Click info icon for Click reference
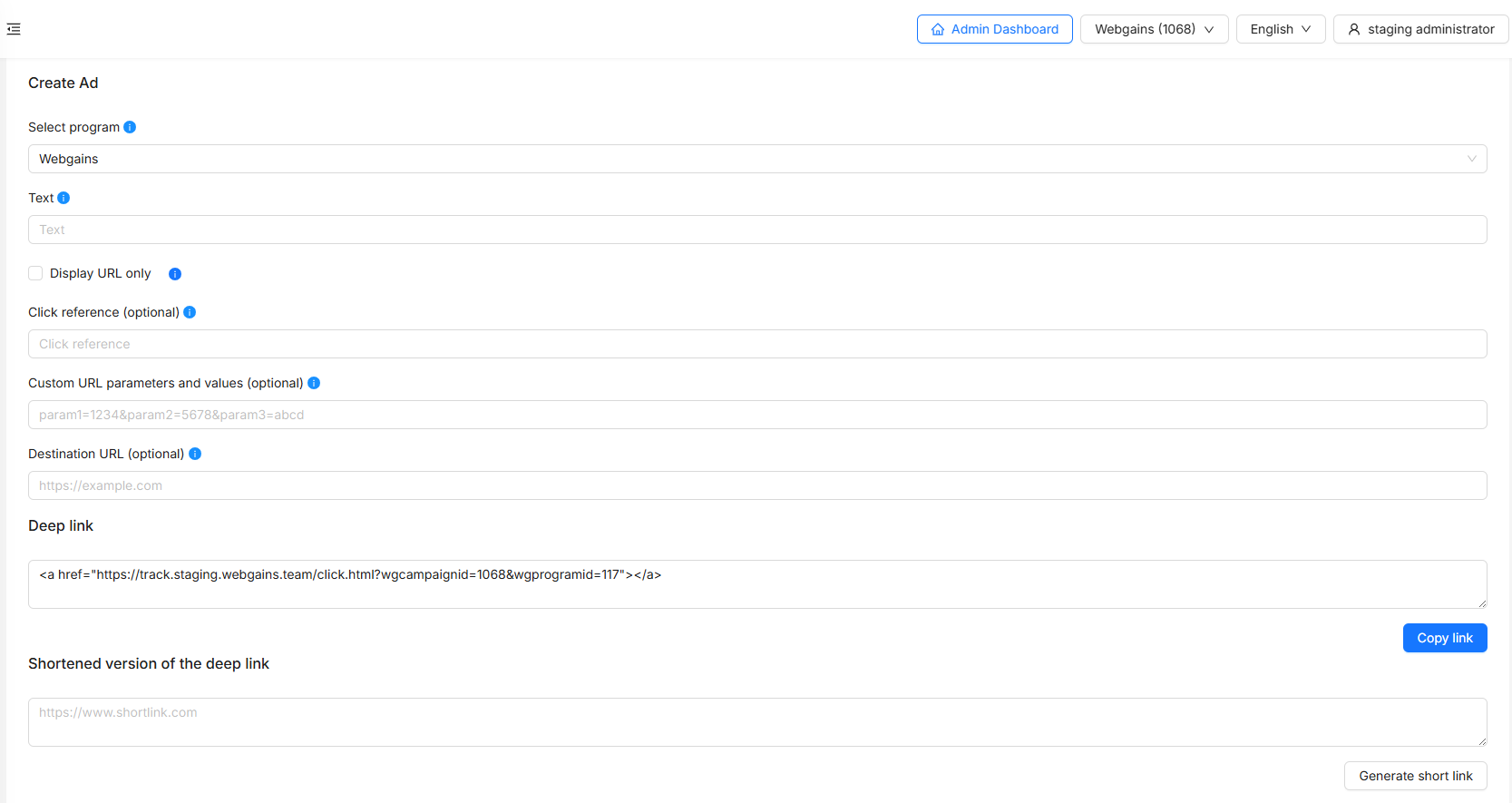This screenshot has width=1512, height=803. [x=190, y=312]
